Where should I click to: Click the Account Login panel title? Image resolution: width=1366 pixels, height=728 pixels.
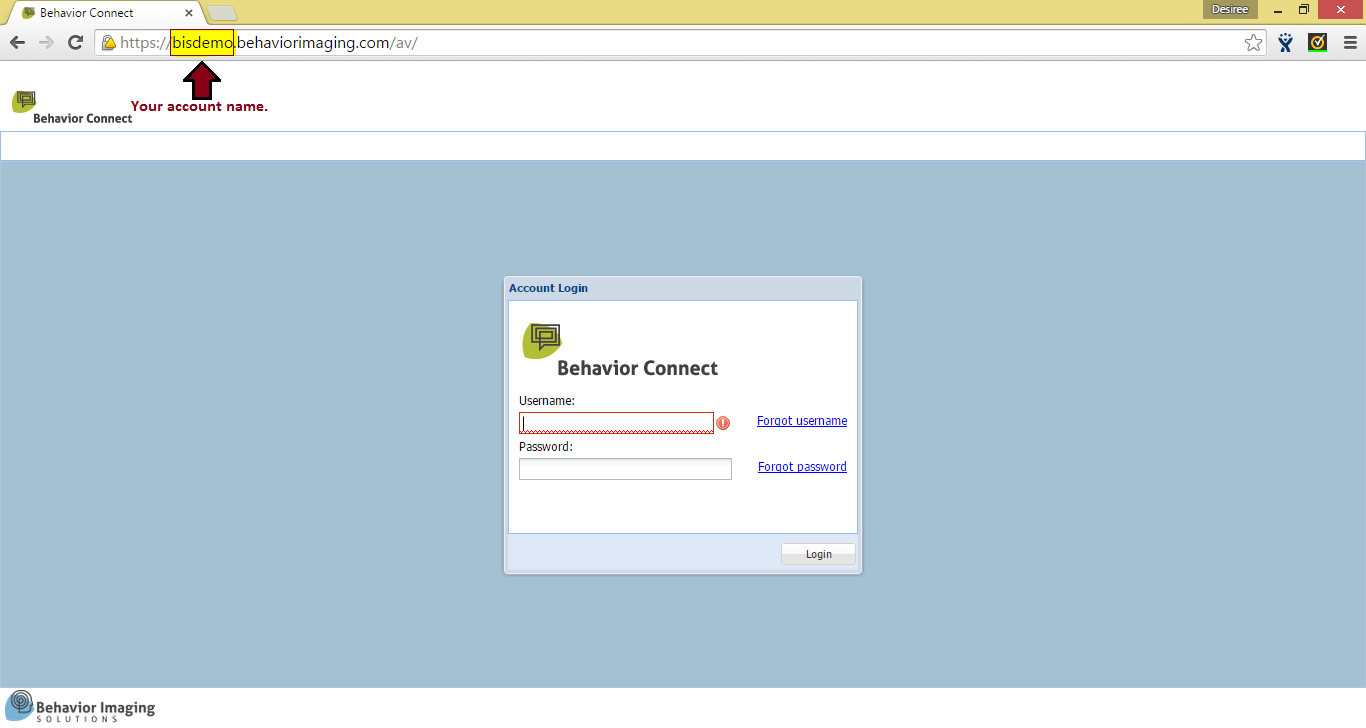(548, 288)
